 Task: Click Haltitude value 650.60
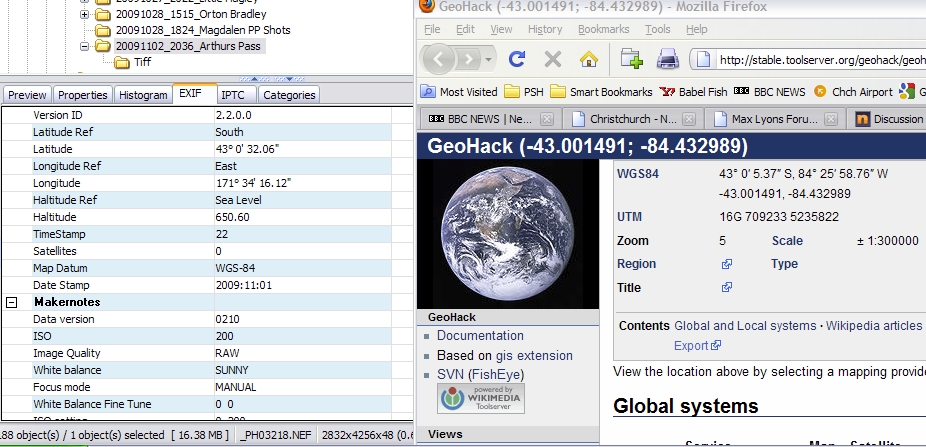(x=232, y=217)
